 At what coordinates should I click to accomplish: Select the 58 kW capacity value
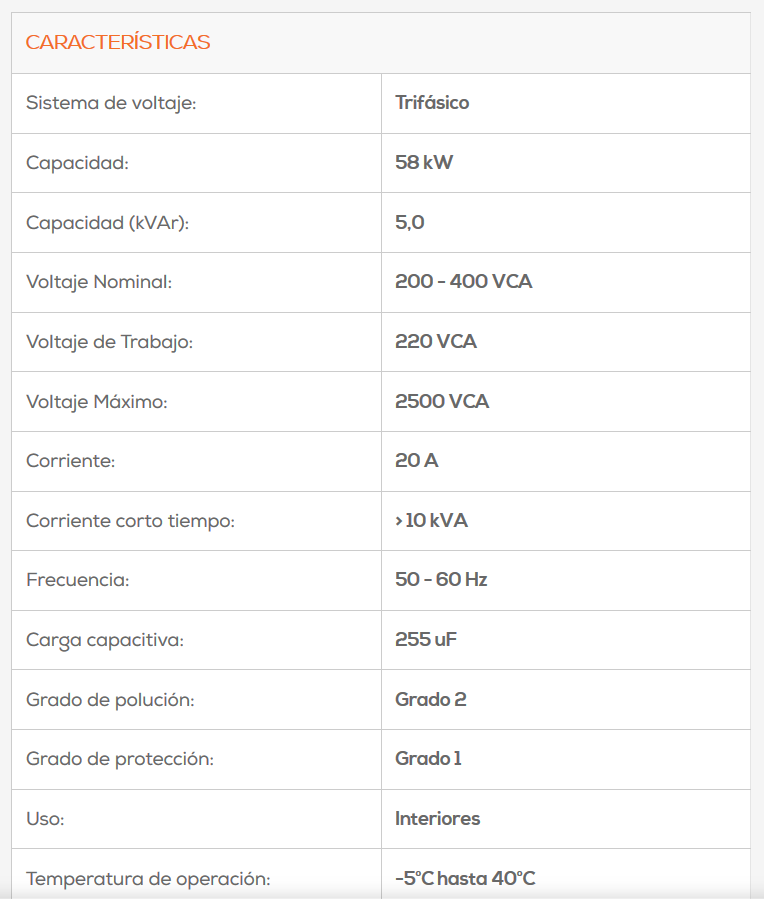coord(424,162)
